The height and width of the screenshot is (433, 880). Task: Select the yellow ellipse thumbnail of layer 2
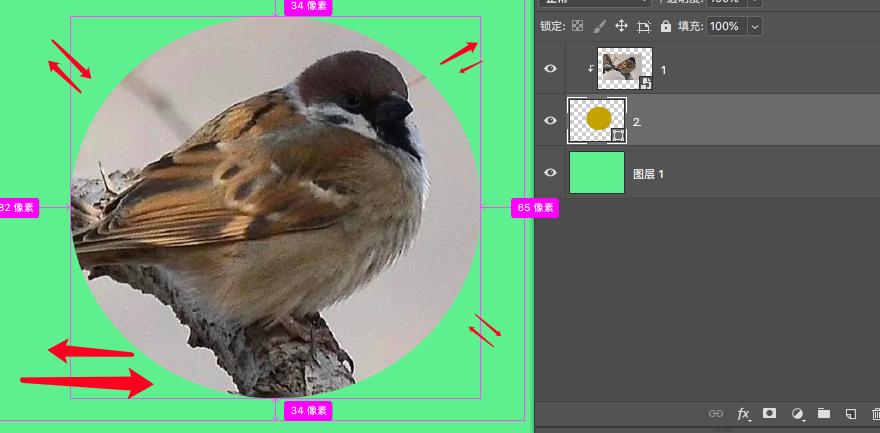pos(597,120)
